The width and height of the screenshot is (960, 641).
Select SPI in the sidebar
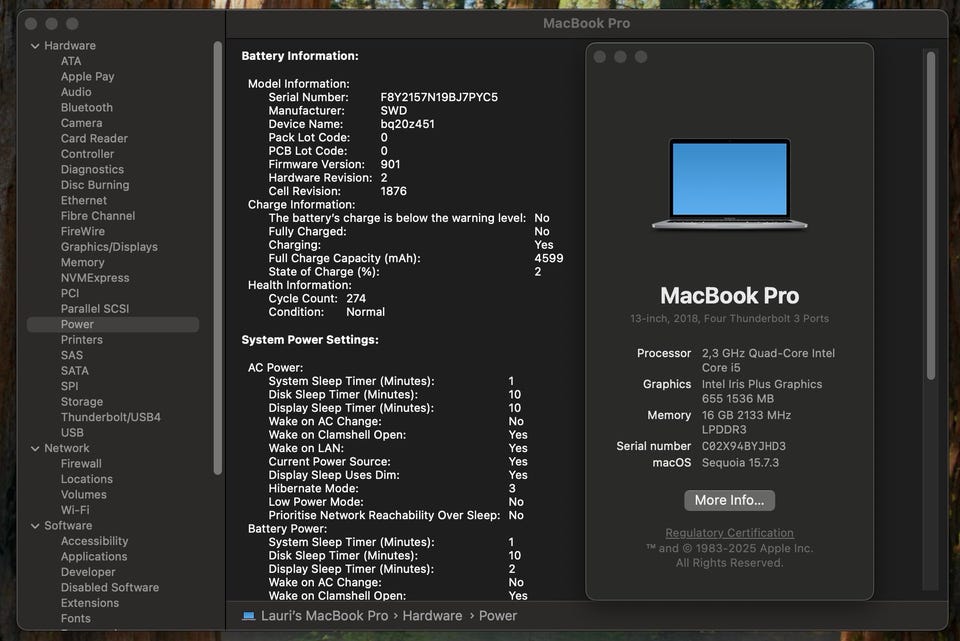(69, 386)
